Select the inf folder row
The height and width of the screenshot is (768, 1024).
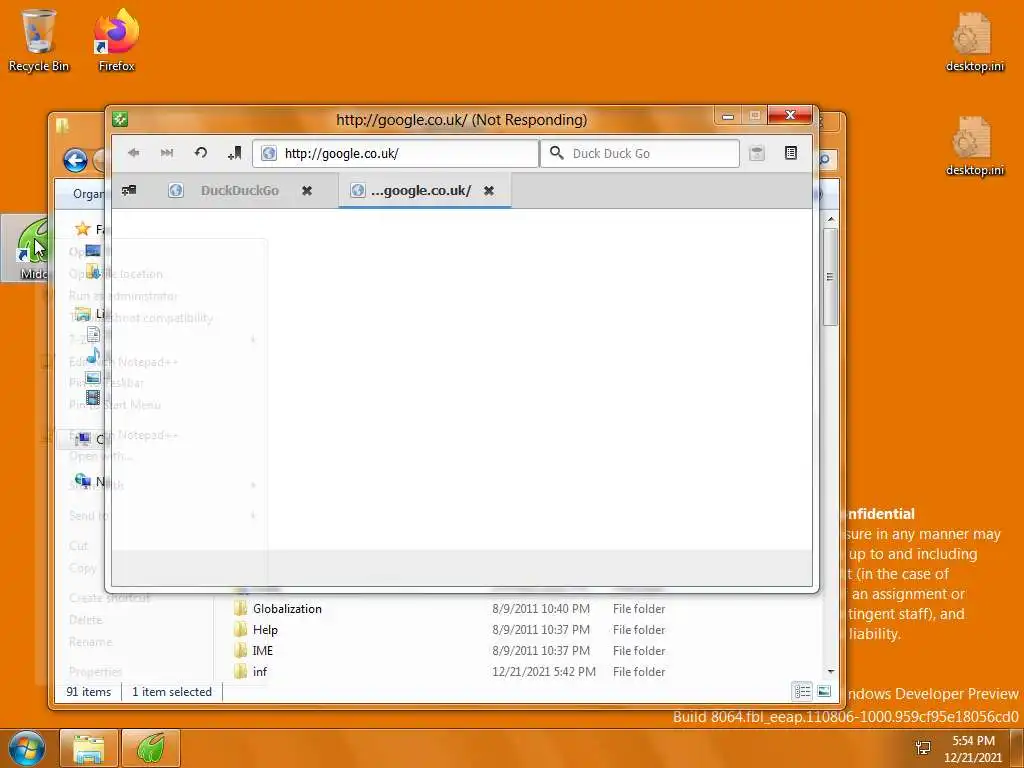point(451,671)
